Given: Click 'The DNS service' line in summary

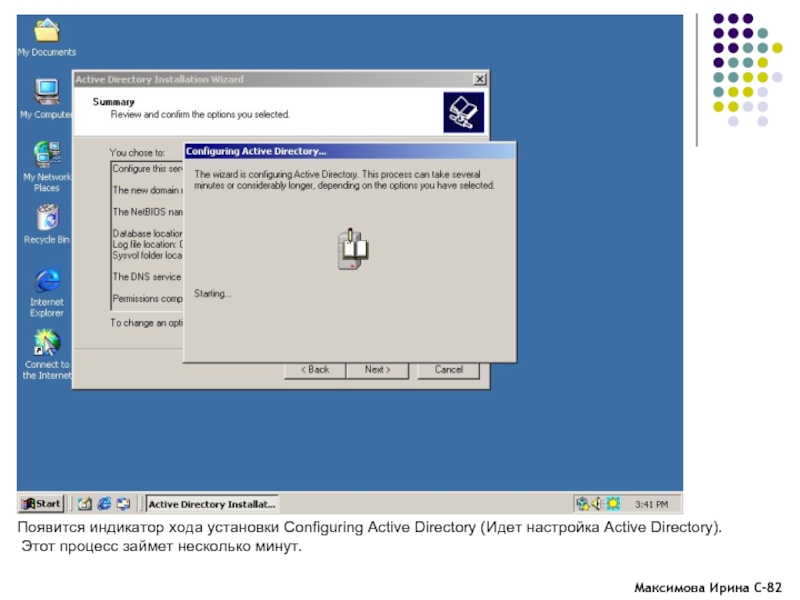Looking at the screenshot, I should [147, 277].
